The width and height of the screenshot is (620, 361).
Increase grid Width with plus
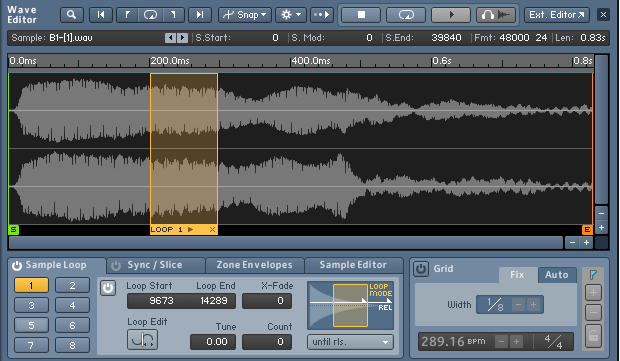pyautogui.click(x=533, y=304)
